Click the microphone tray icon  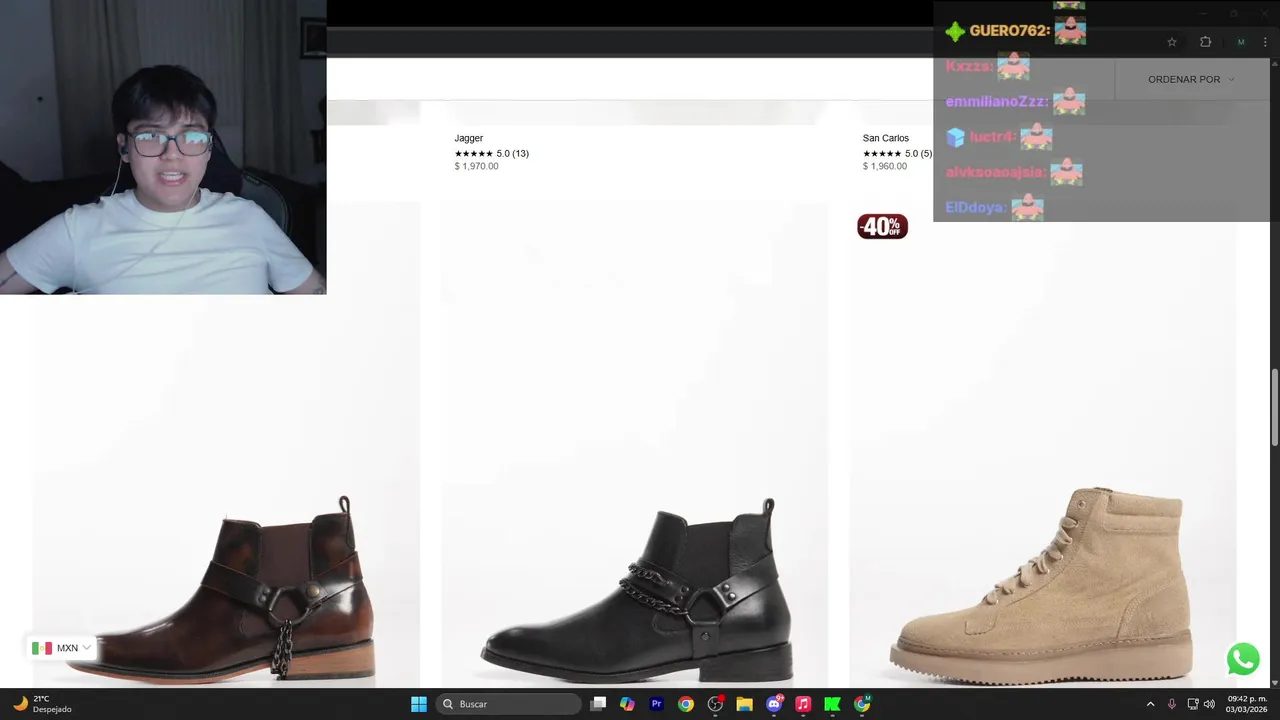click(1172, 704)
